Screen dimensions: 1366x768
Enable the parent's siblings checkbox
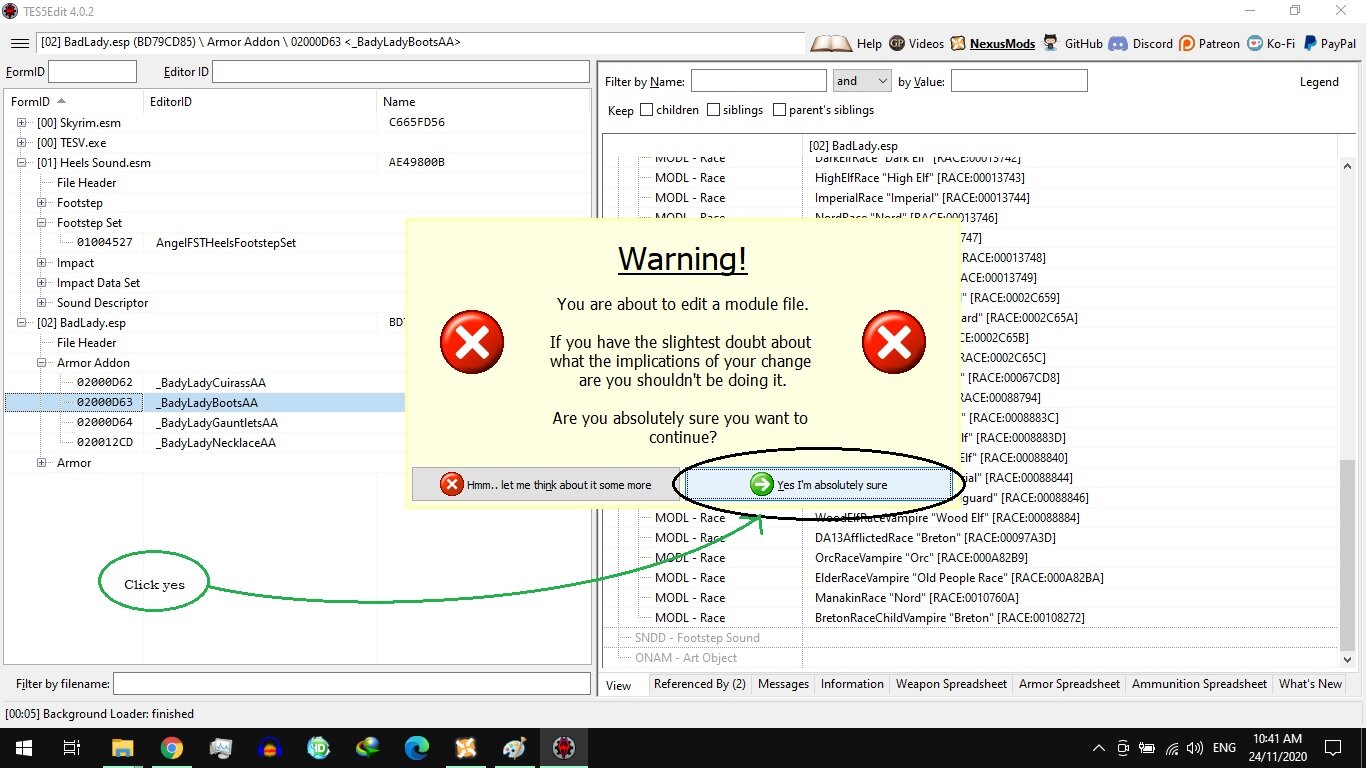[779, 110]
